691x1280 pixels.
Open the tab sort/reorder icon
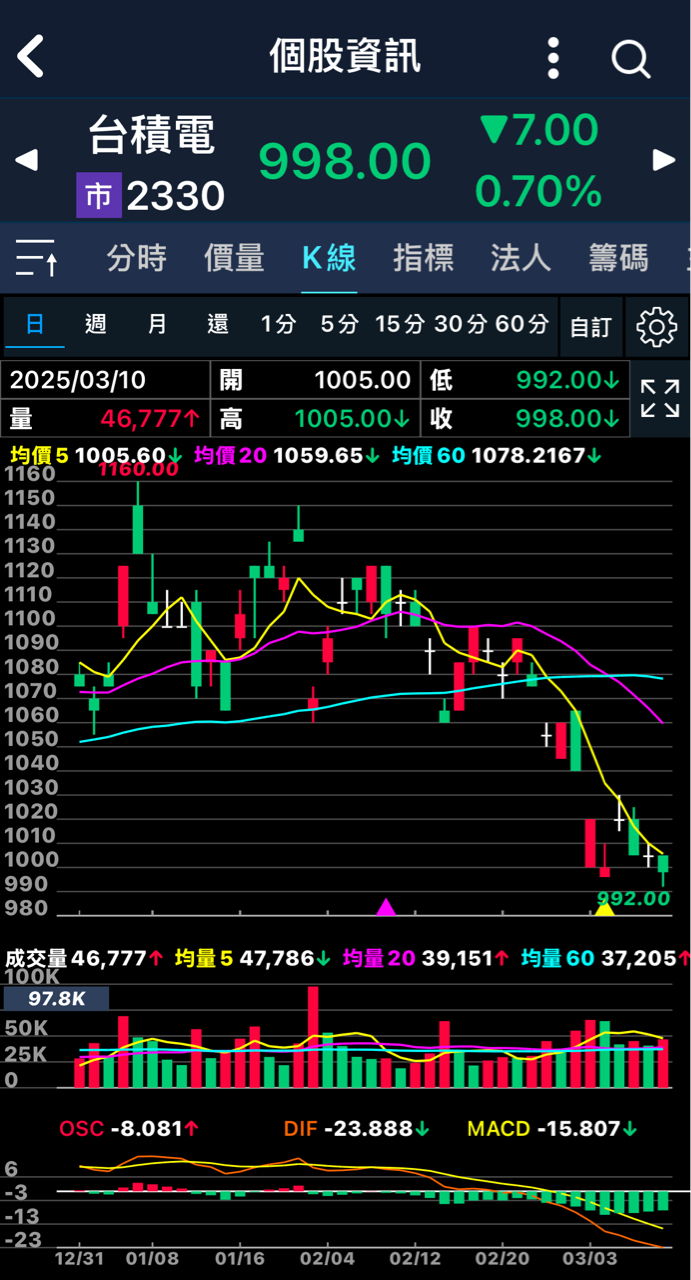[37, 258]
